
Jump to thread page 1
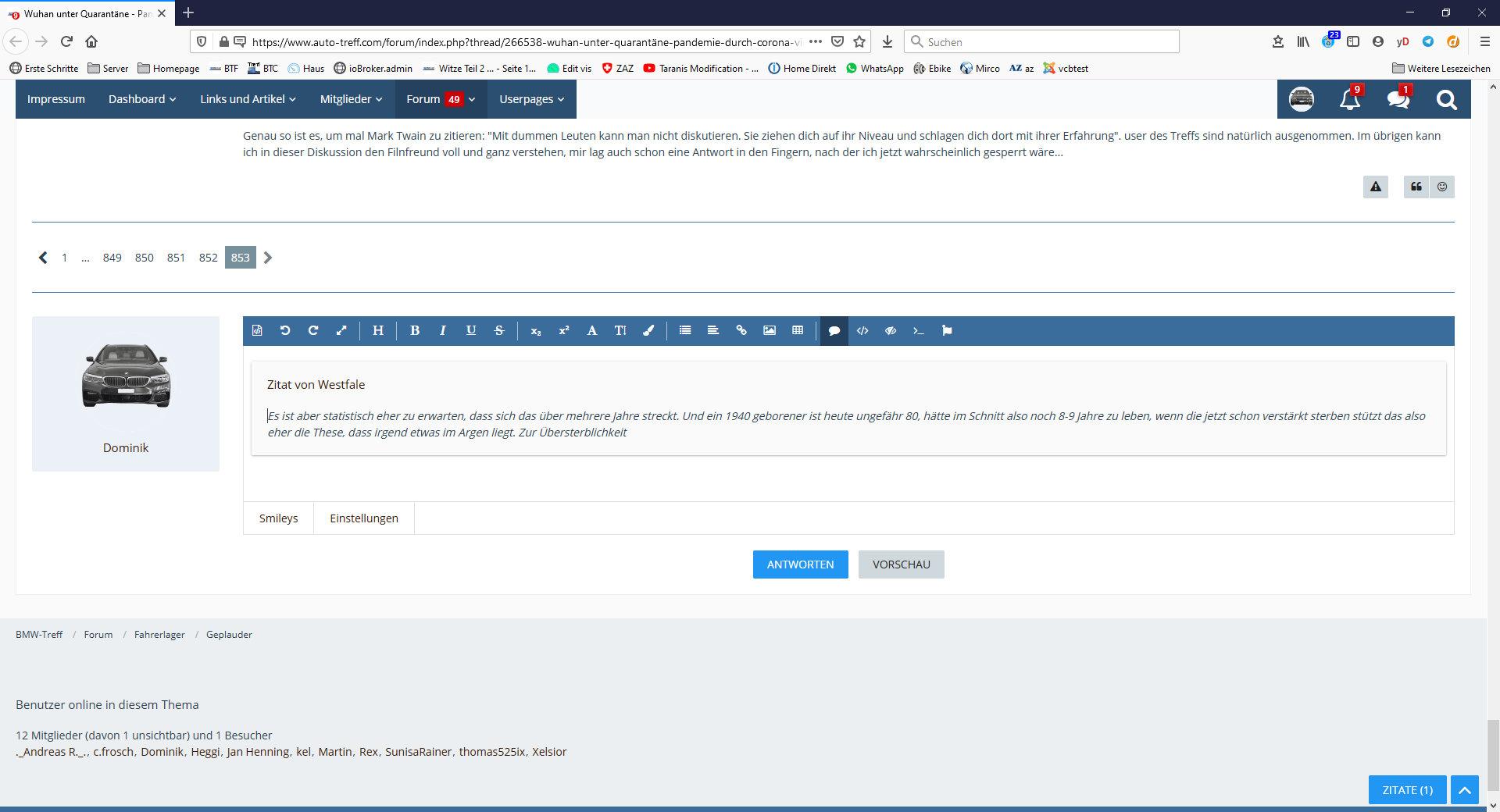65,258
